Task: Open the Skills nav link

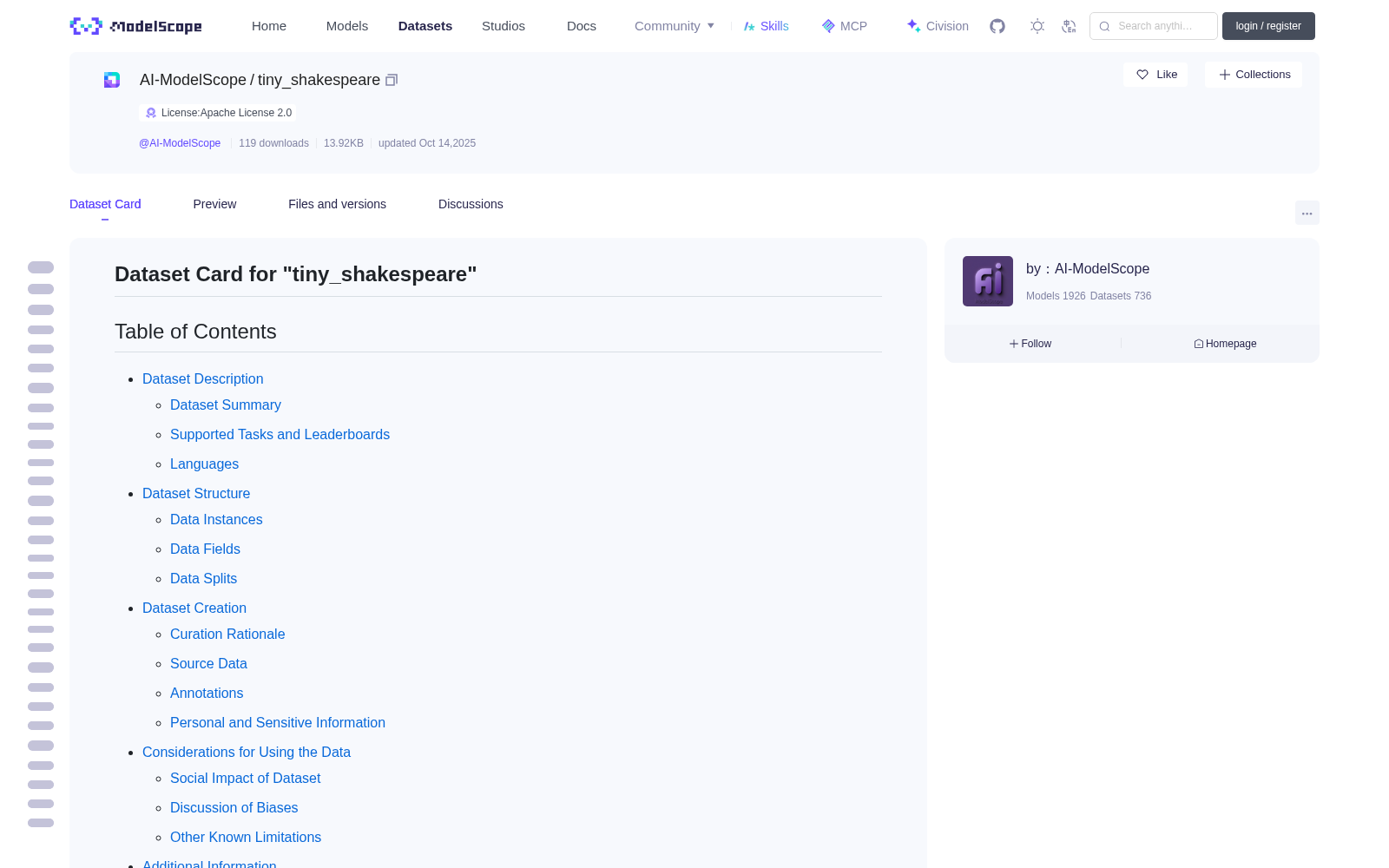Action: point(767,26)
